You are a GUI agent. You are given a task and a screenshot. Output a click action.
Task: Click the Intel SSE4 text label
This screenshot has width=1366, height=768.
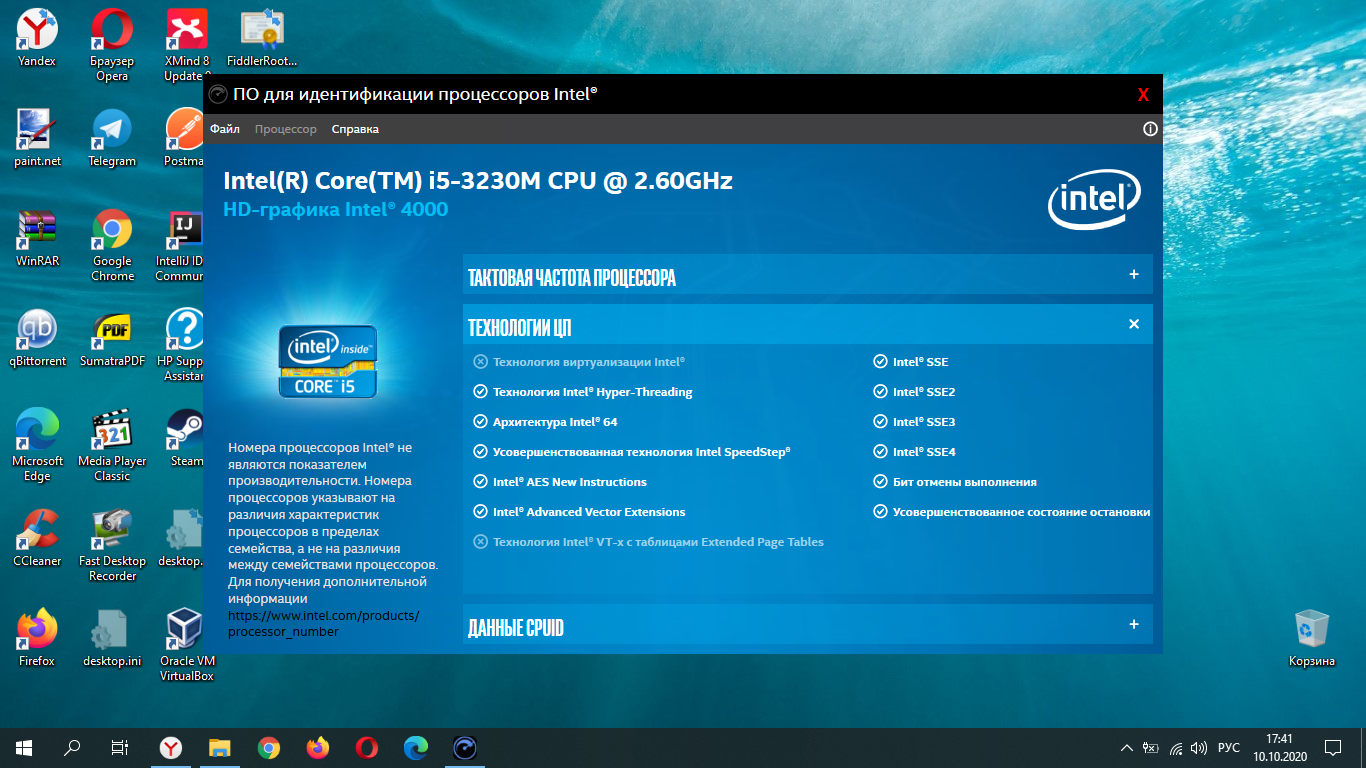(924, 452)
